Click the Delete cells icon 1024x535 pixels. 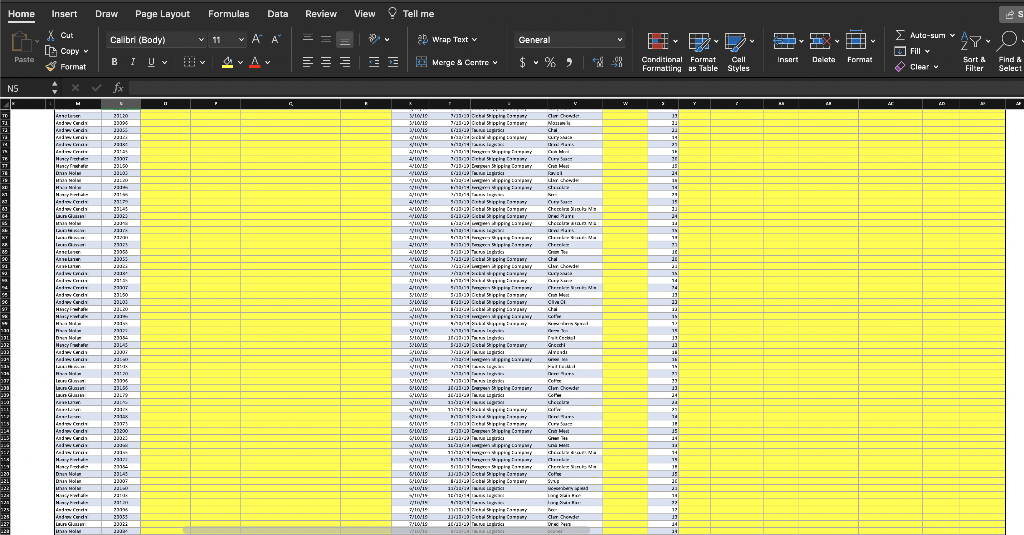pyautogui.click(x=820, y=41)
